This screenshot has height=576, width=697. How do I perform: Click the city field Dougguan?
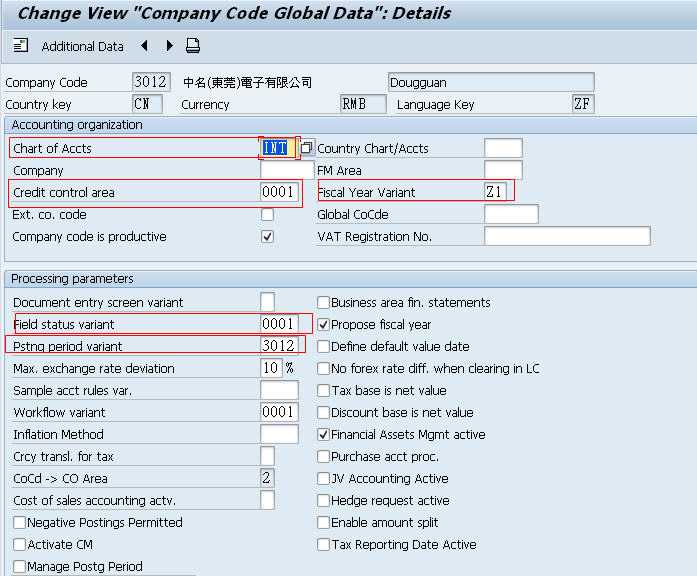[x=491, y=82]
